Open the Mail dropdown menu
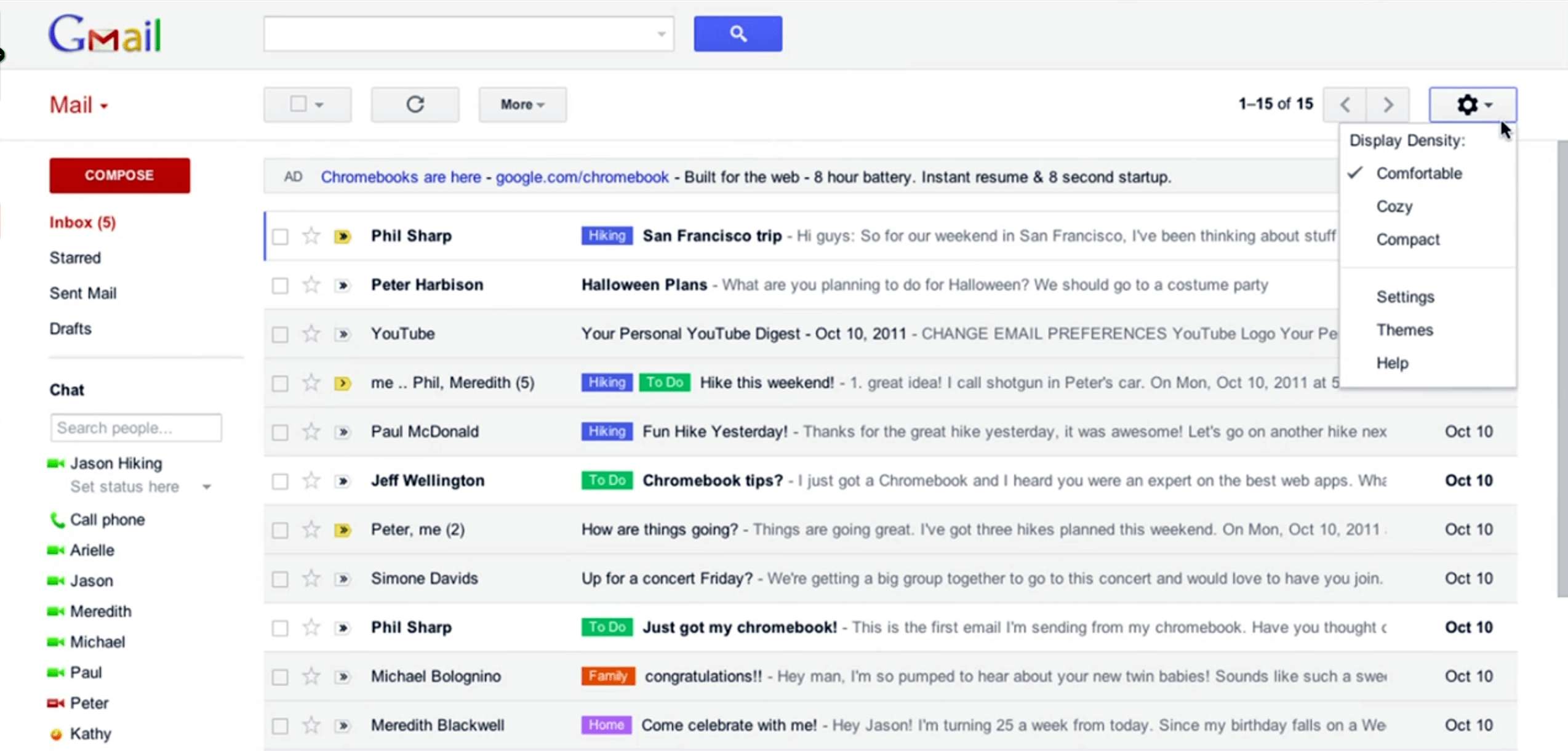Image resolution: width=1568 pixels, height=751 pixels. point(79,105)
